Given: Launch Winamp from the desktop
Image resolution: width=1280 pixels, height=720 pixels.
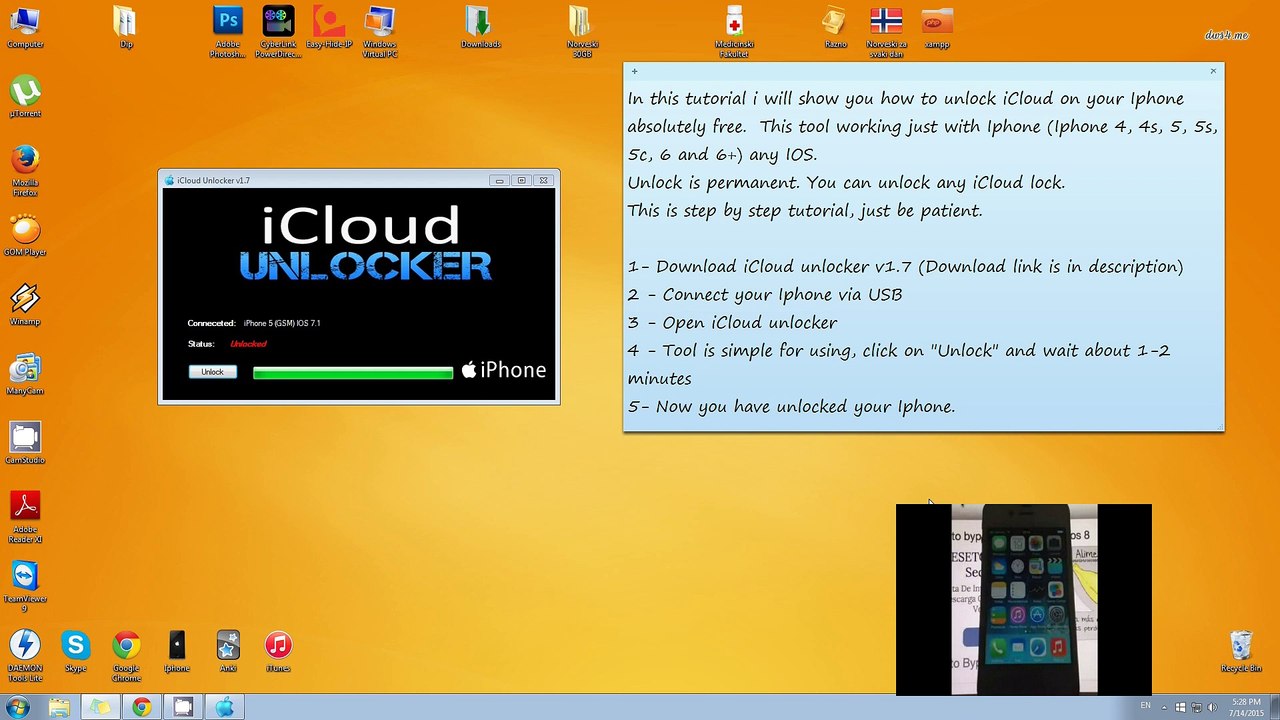Looking at the screenshot, I should [x=25, y=305].
